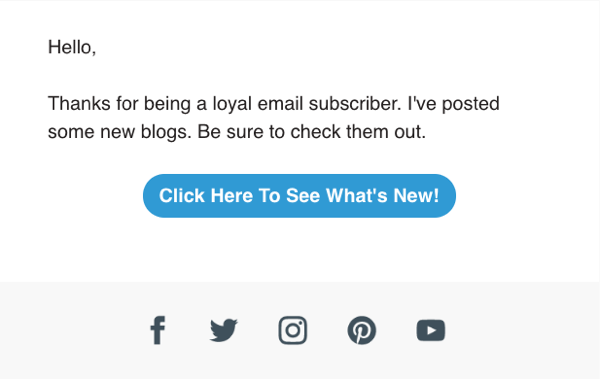The height and width of the screenshot is (379, 600).
Task: Click the "I've posted" phrase
Action: (453, 104)
